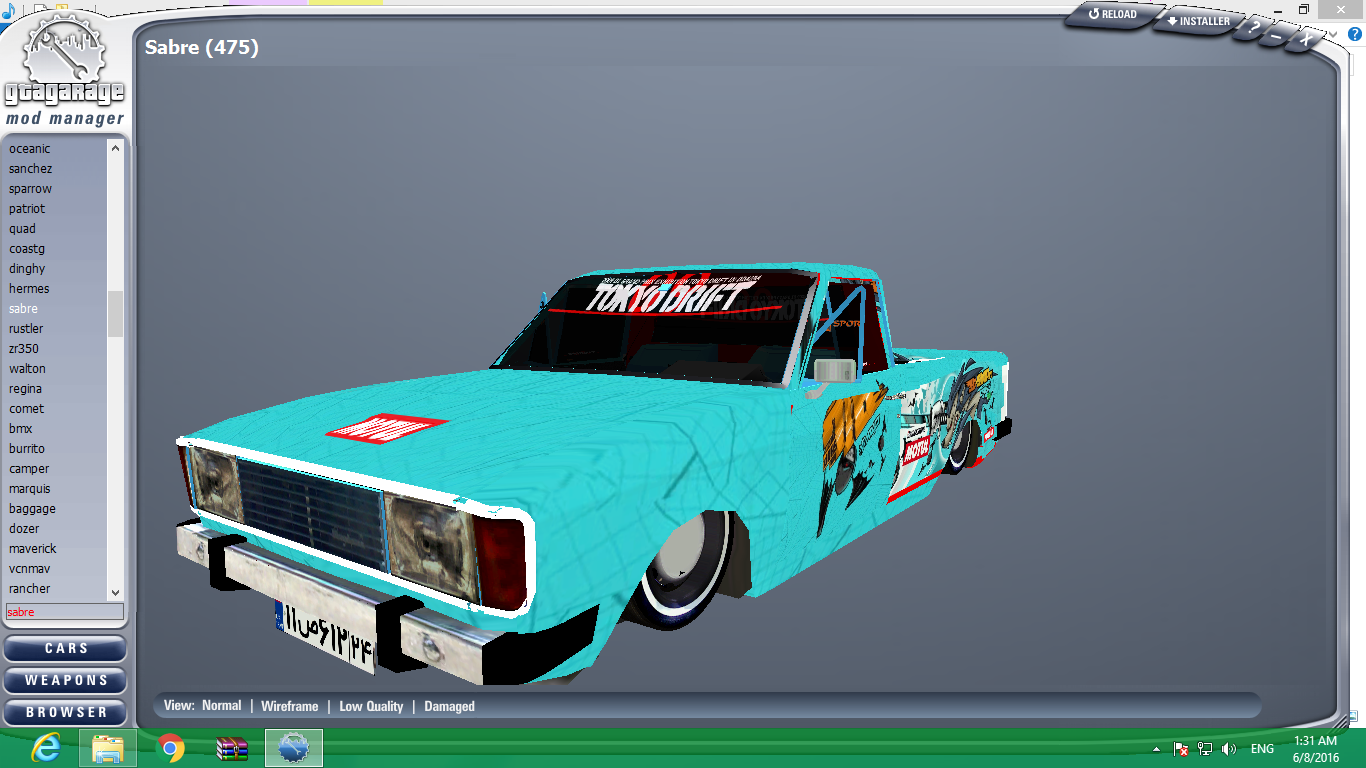The width and height of the screenshot is (1366, 768).
Task: Switch to Low Quality view
Action: tap(371, 706)
